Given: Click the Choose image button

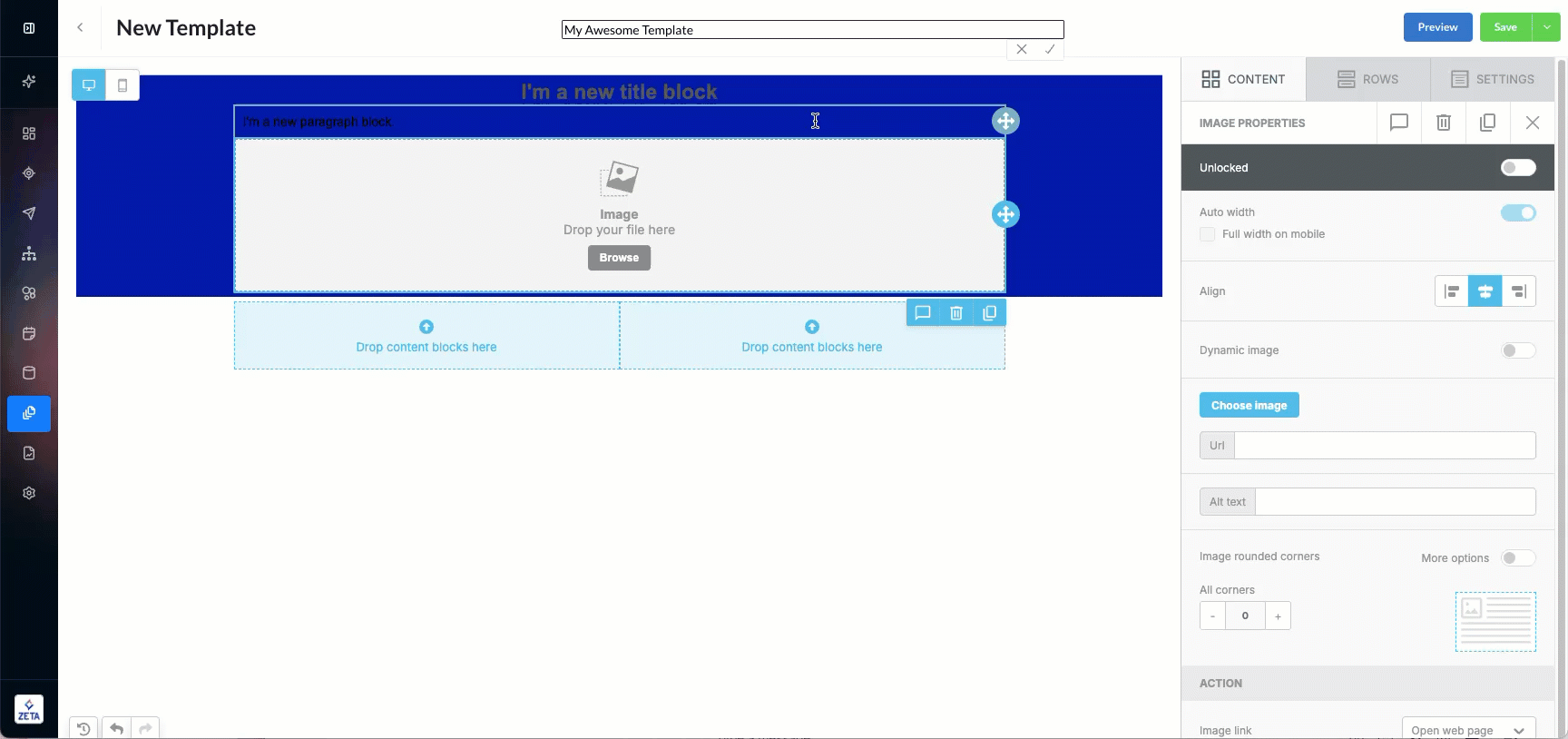Looking at the screenshot, I should (x=1249, y=405).
